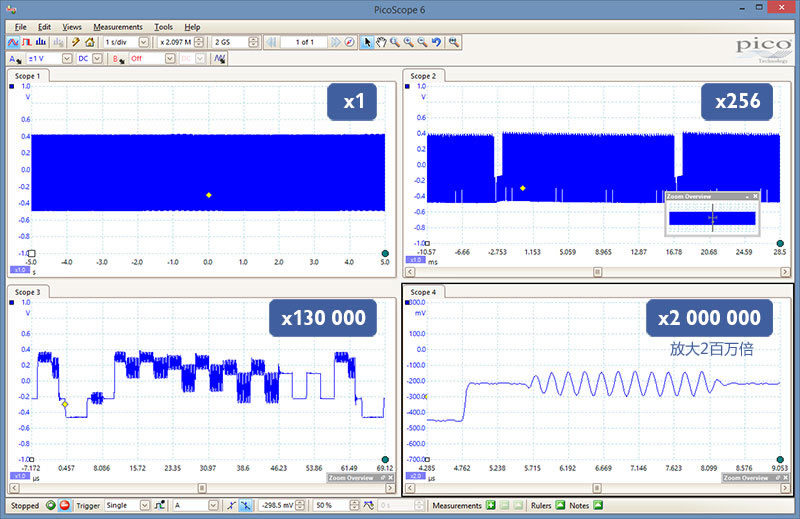Open Channel B options icon

[118, 59]
